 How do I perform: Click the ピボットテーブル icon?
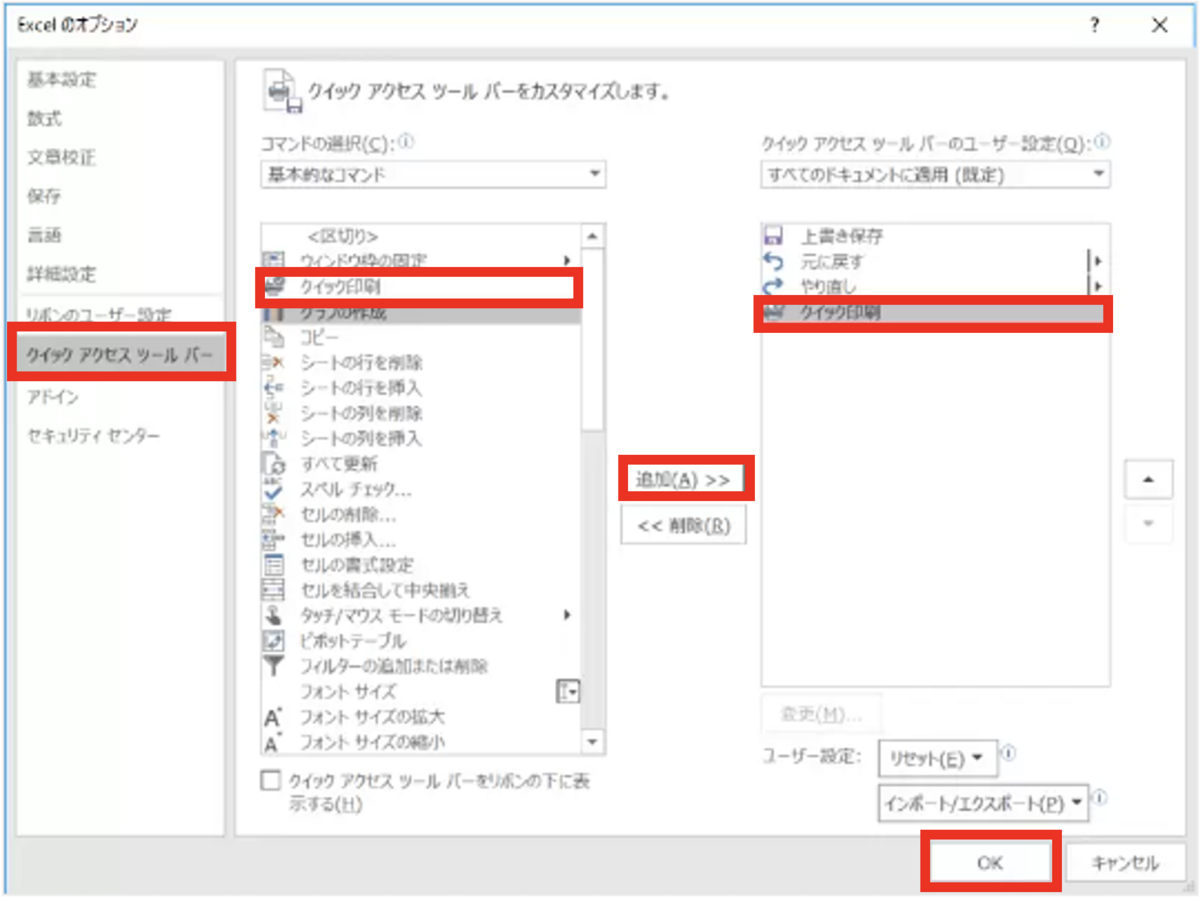click(273, 641)
